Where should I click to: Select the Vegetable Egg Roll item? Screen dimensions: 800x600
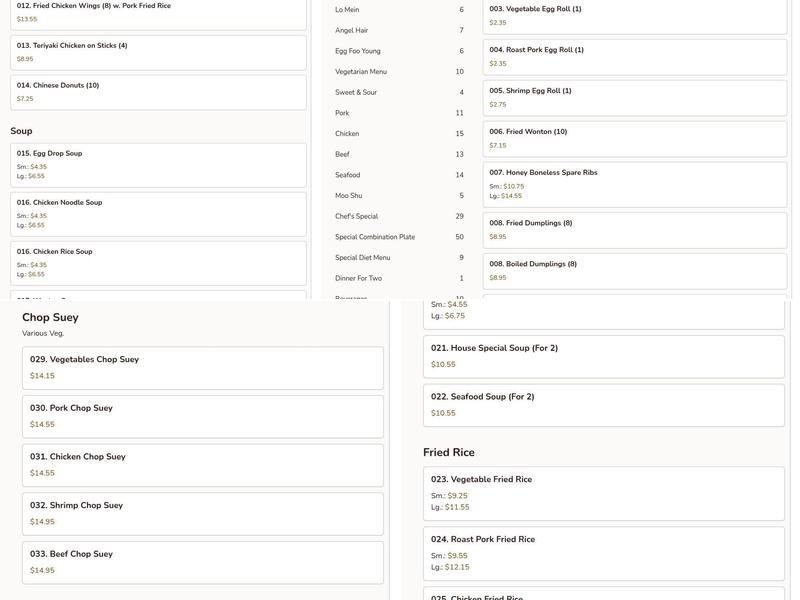(x=635, y=15)
